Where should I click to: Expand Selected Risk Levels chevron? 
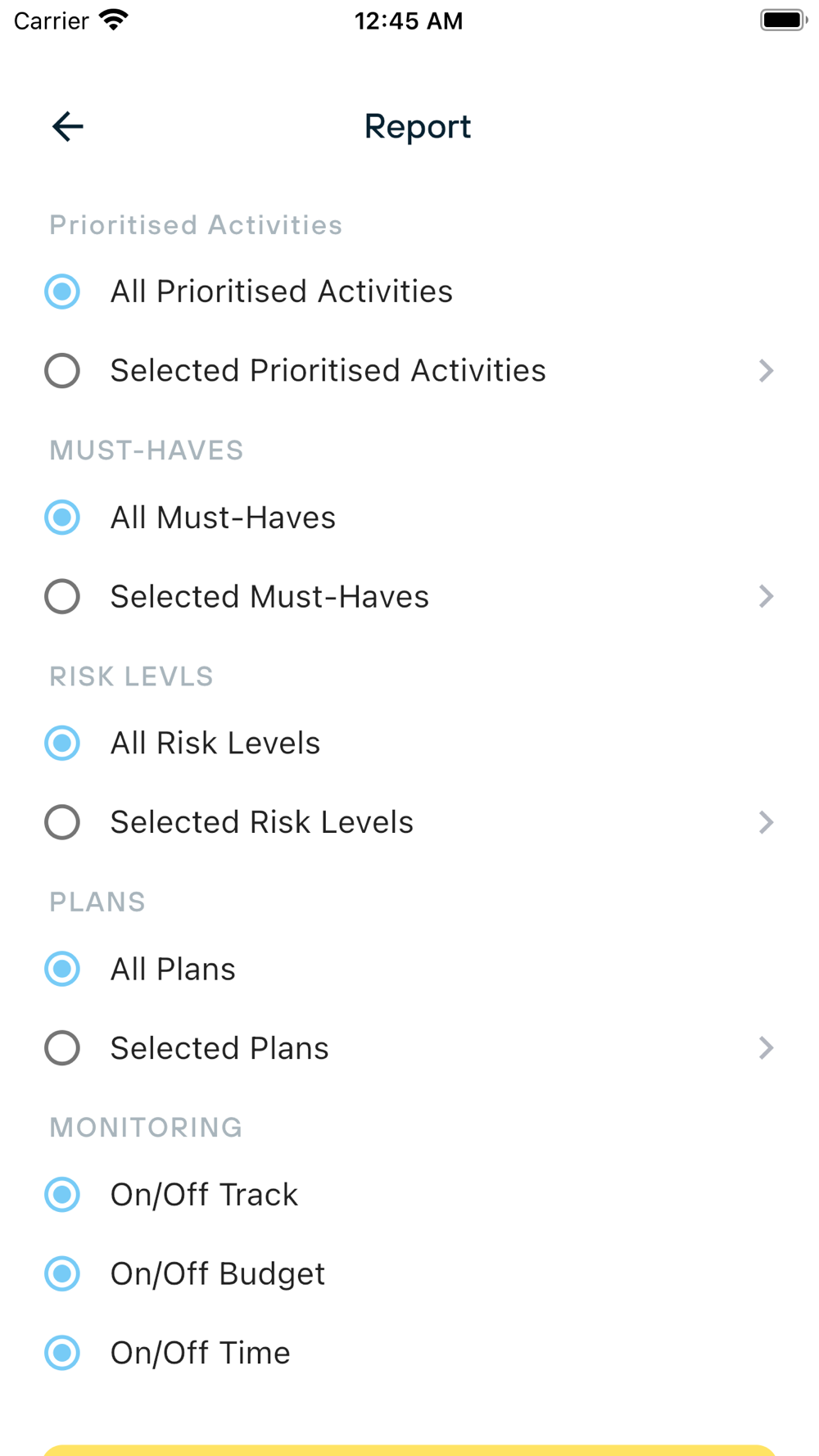coord(766,822)
